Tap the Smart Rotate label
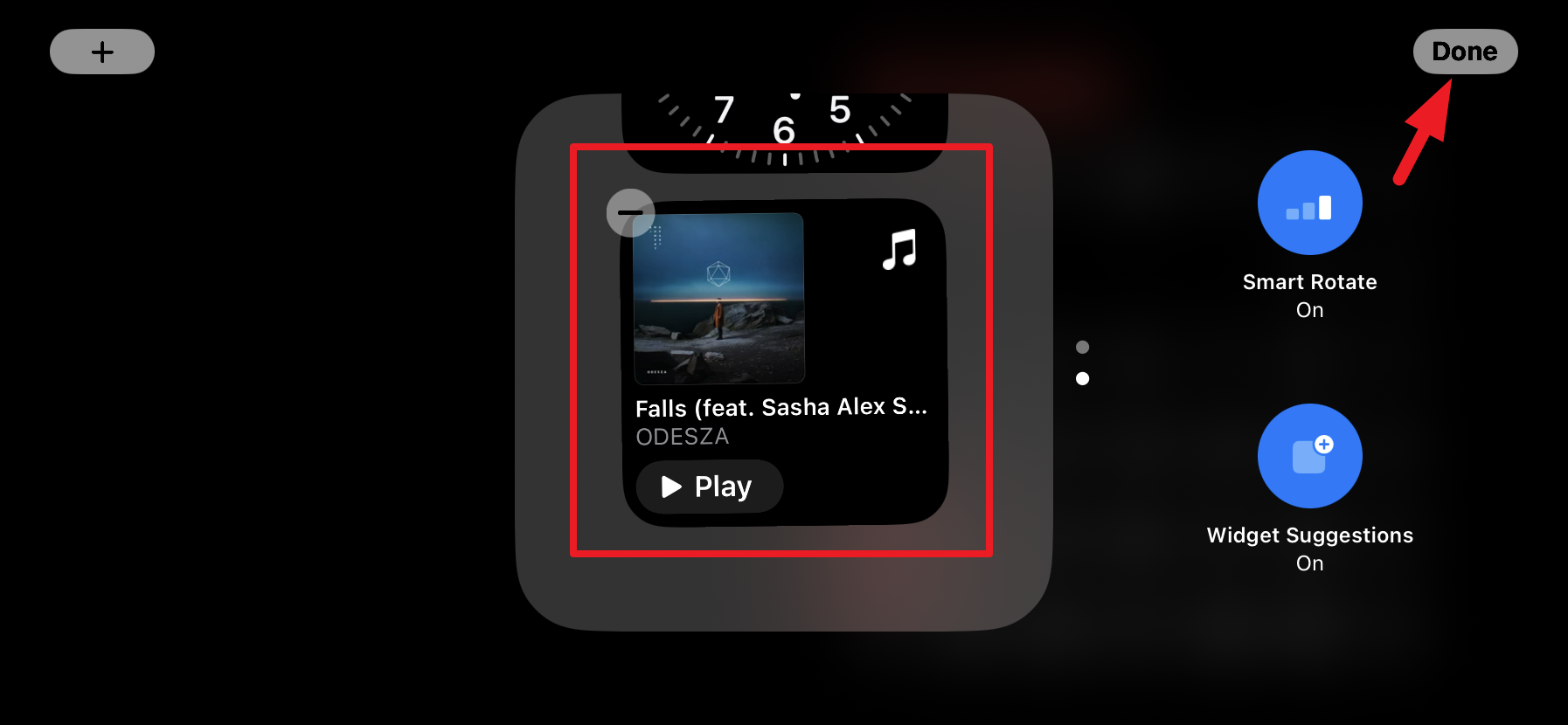Viewport: 1568px width, 725px height. [1309, 282]
